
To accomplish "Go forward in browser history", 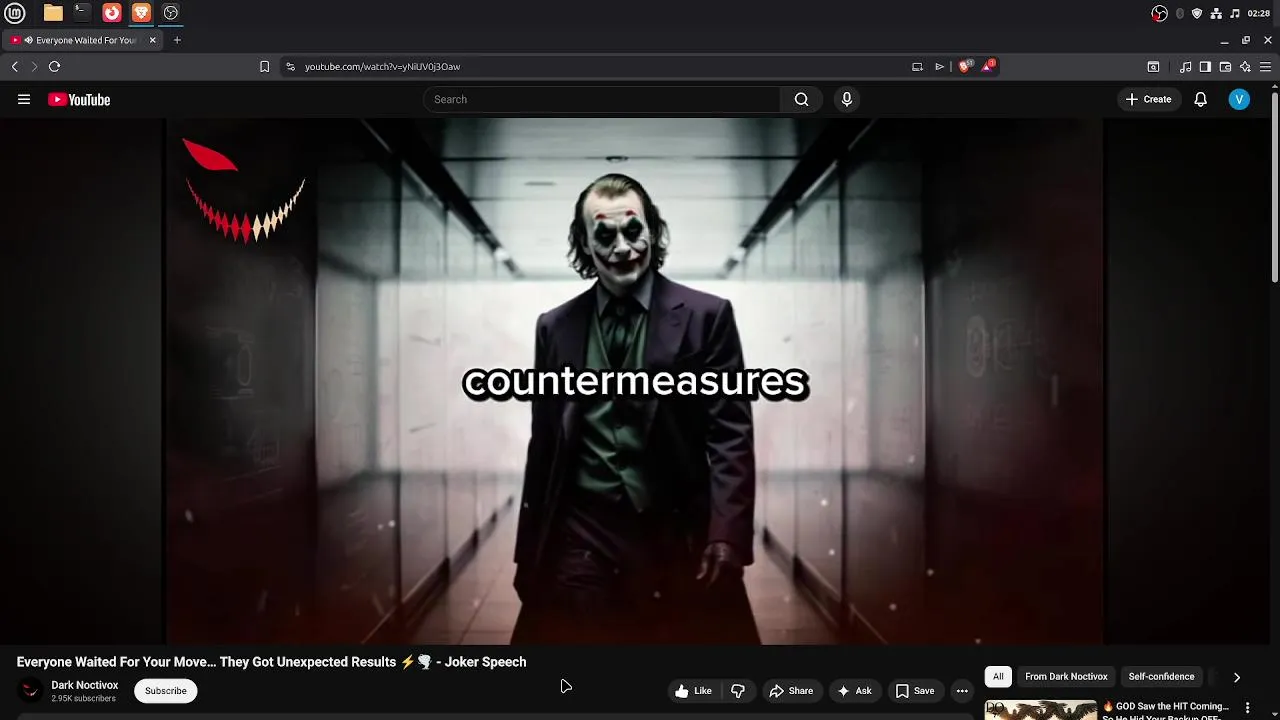I will click(x=34, y=66).
